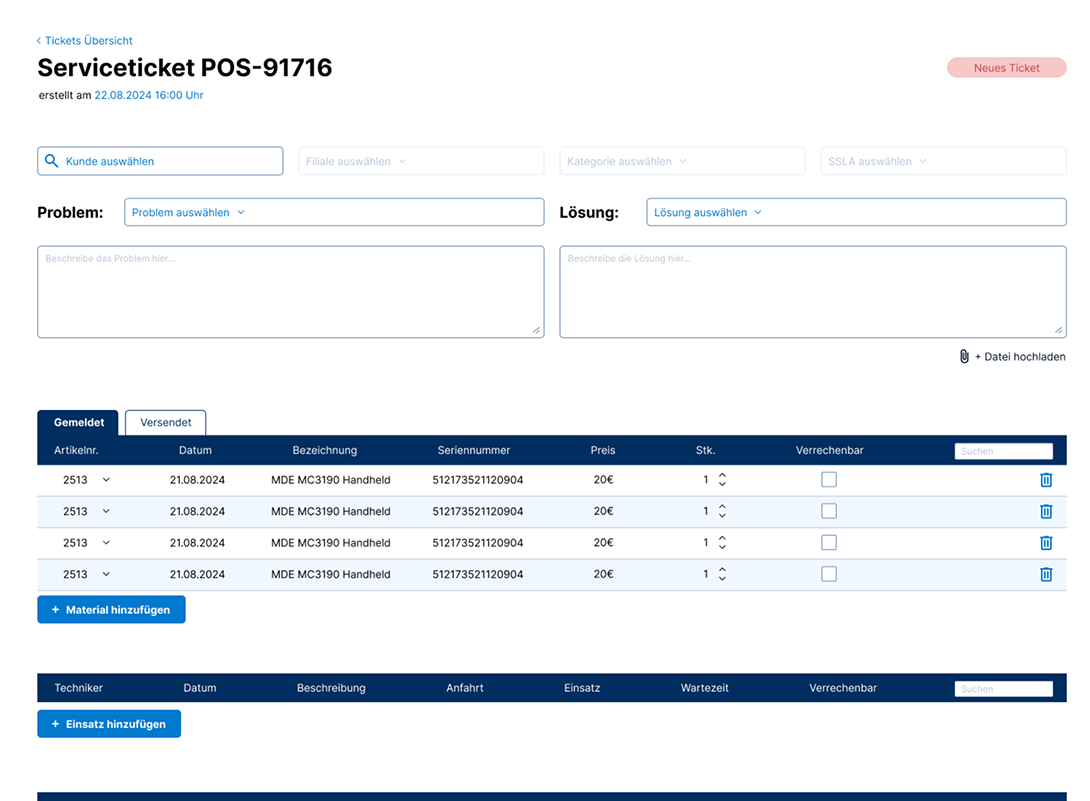Screen dimensions: 1090x801
Task: Click the Neues Ticket status badge
Action: (x=1006, y=68)
